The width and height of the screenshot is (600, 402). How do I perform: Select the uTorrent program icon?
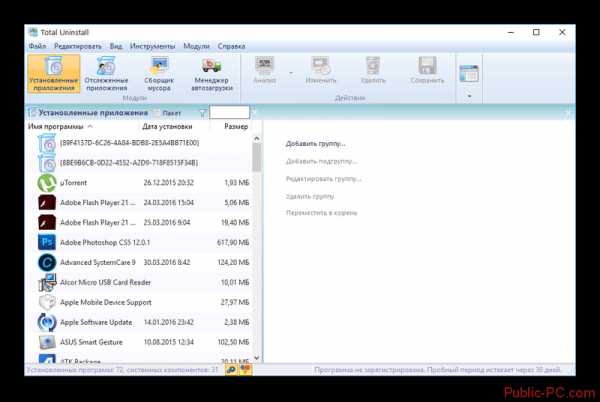point(47,183)
